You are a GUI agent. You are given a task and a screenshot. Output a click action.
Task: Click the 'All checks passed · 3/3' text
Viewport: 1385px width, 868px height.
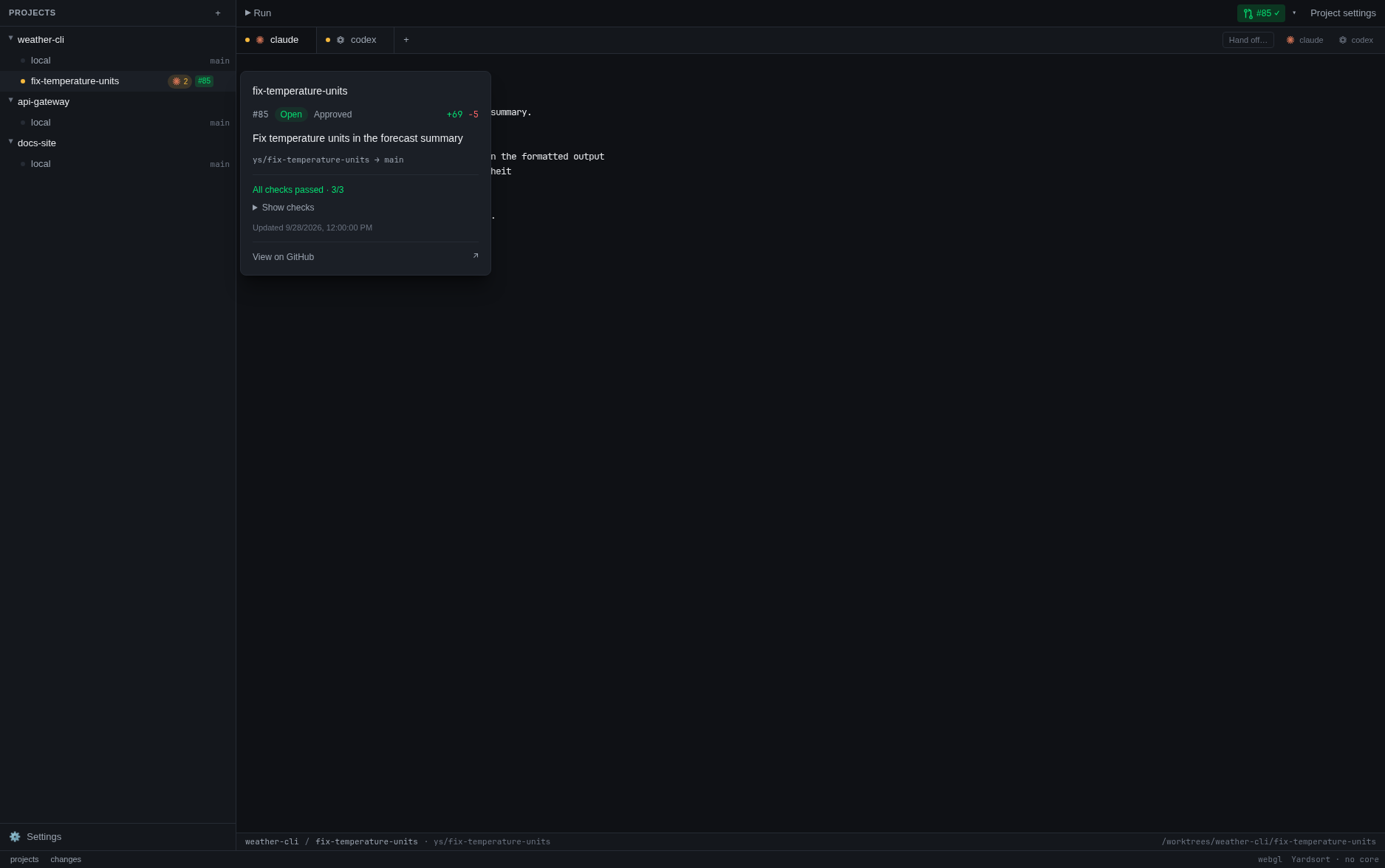pyautogui.click(x=298, y=190)
